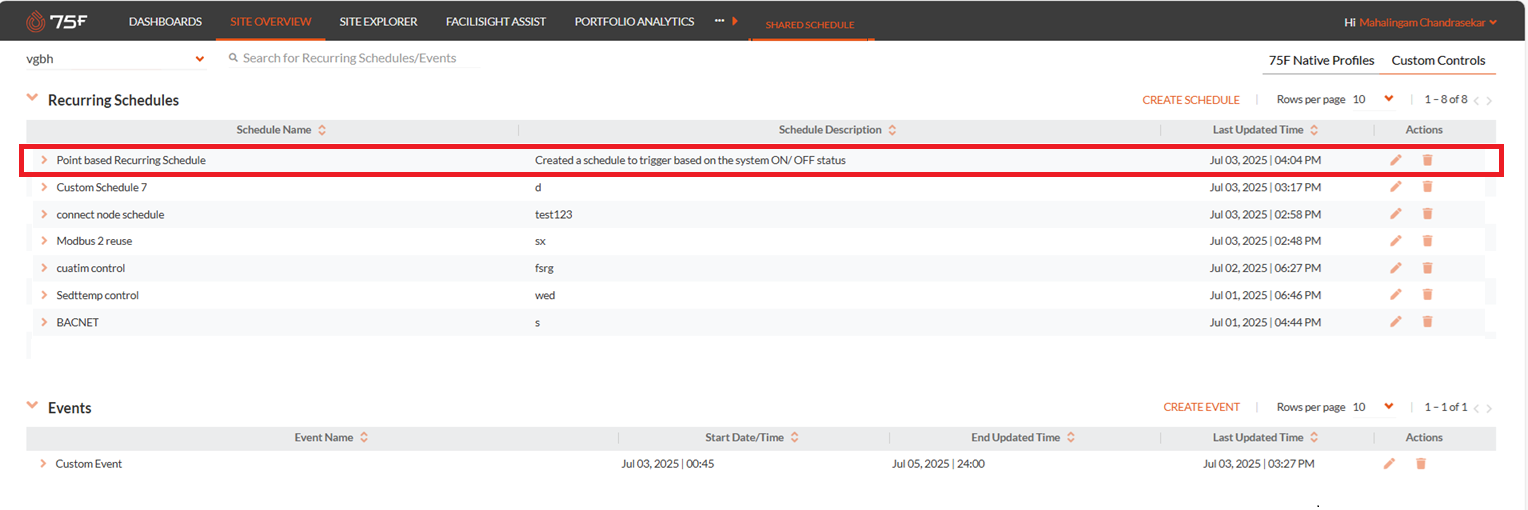Screen dimensions: 1528x510
Task: Select the Site Overview tab
Action: 270,21
